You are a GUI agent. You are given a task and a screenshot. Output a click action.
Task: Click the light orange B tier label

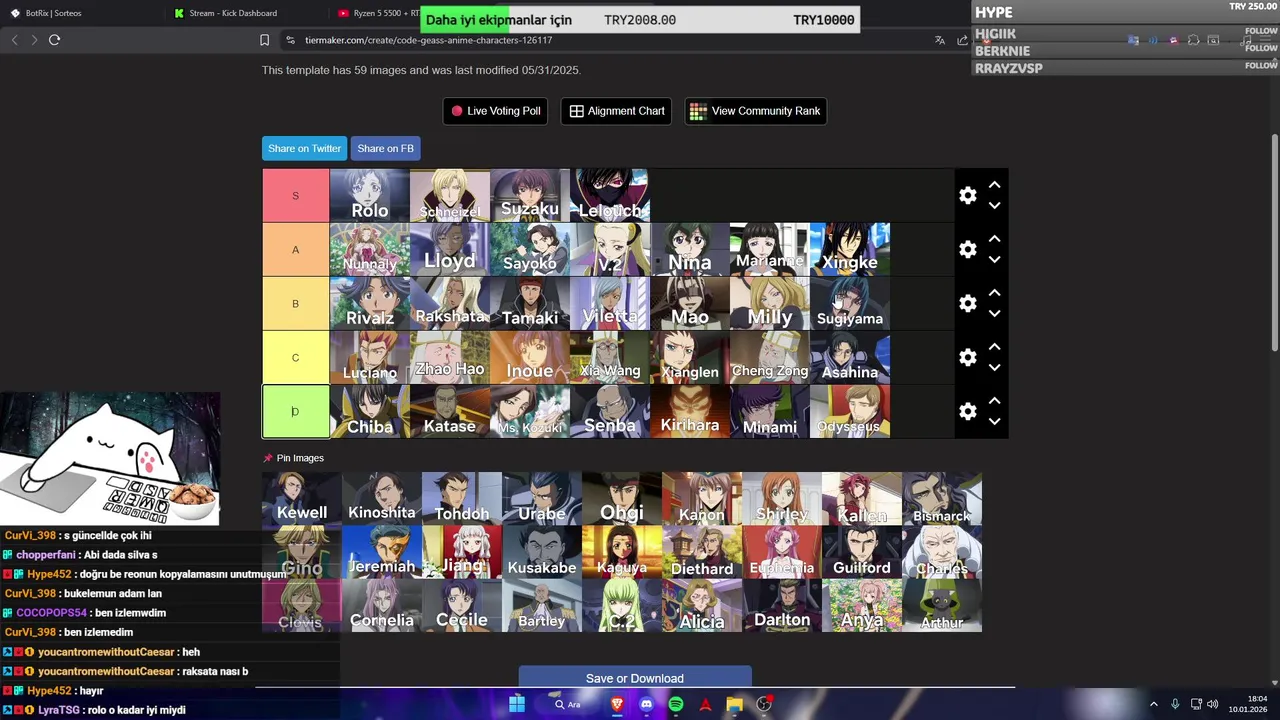[295, 303]
